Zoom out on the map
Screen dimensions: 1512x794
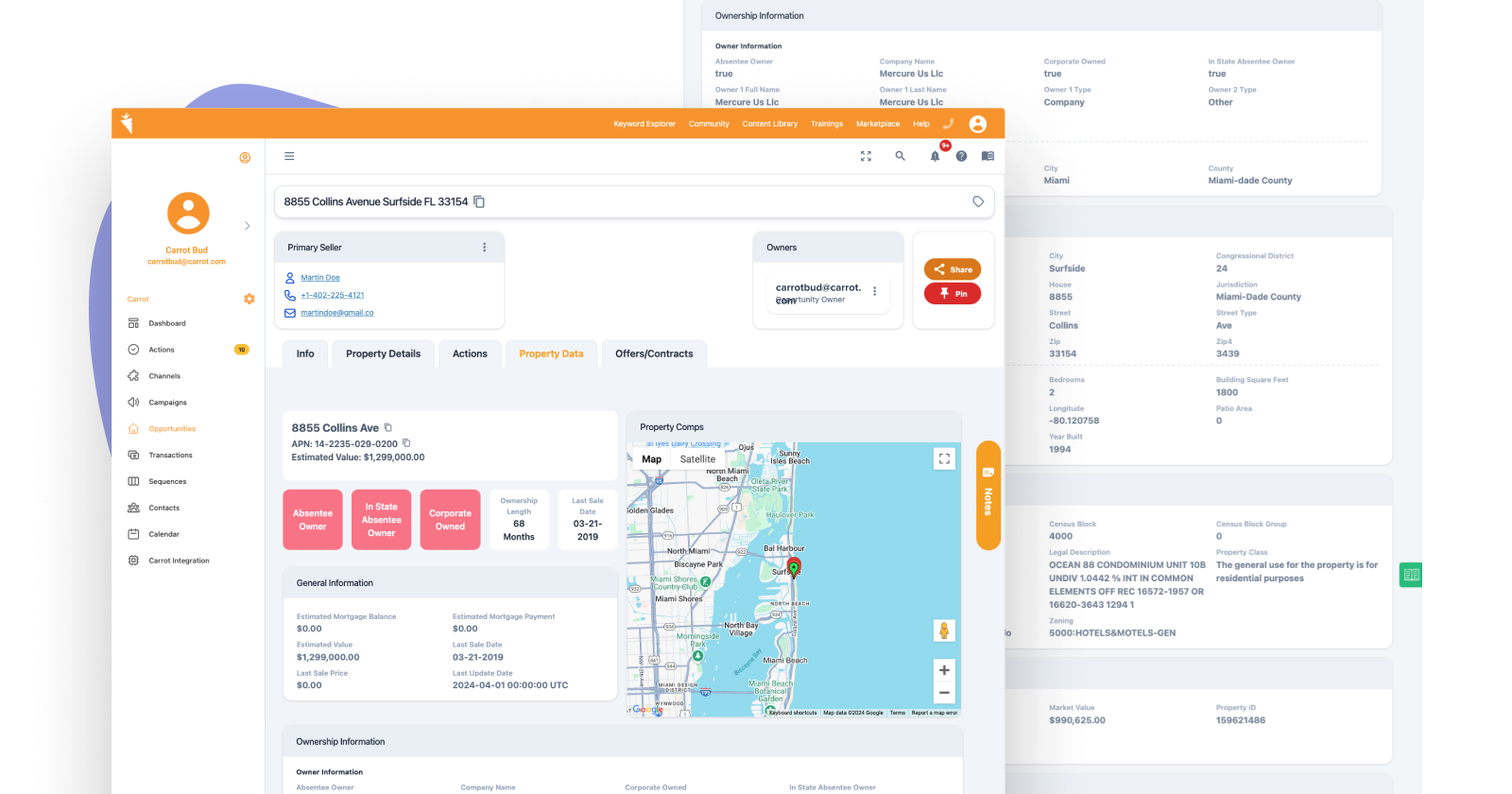pos(944,693)
